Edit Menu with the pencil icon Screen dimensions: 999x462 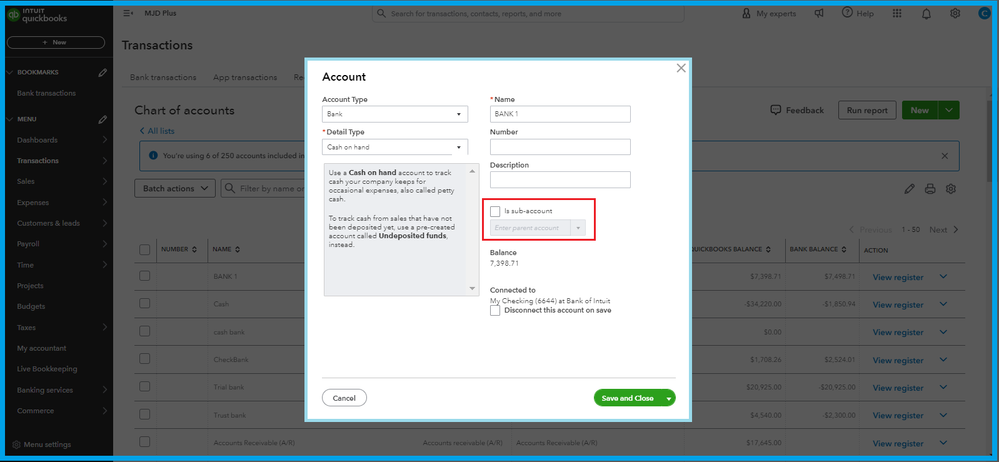(x=103, y=119)
